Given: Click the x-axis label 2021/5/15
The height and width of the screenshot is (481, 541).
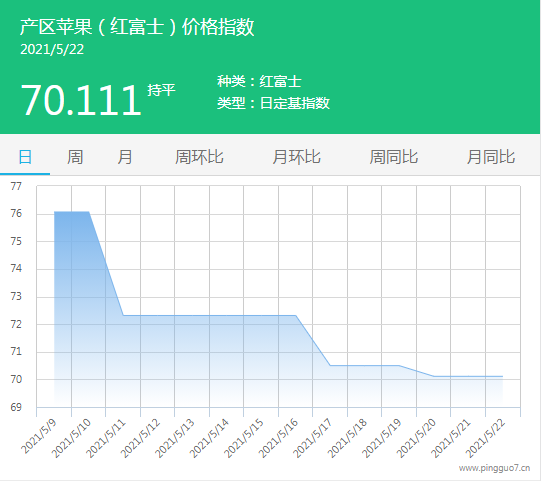Looking at the screenshot, I should (244, 438).
